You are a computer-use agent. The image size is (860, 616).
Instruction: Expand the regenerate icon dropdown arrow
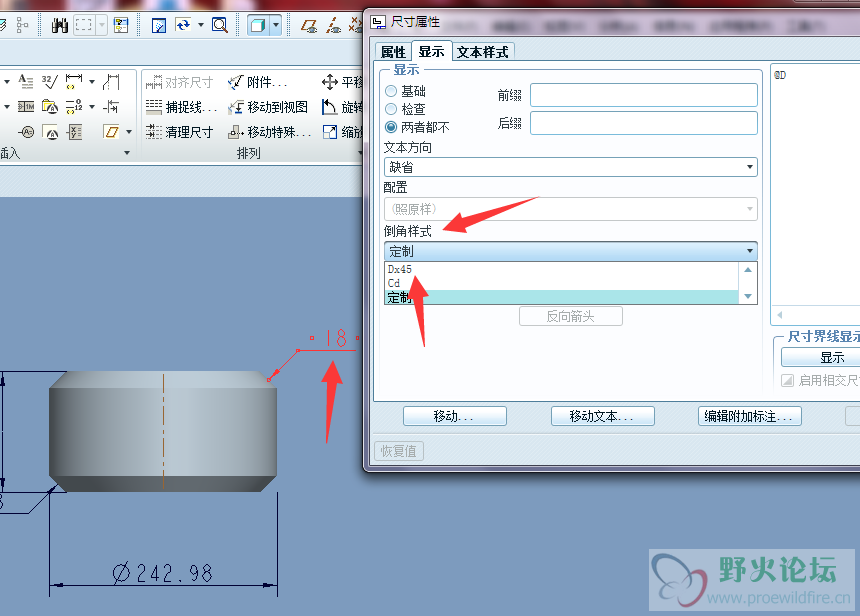(x=200, y=25)
